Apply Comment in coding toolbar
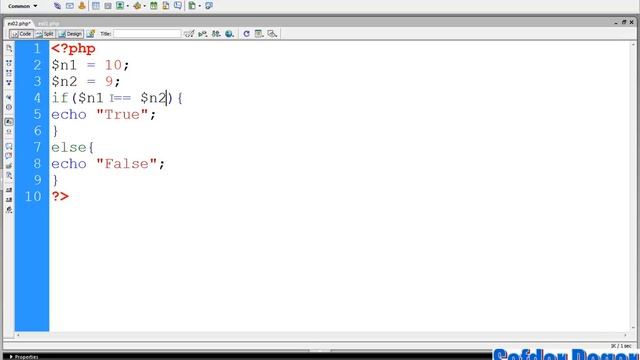The image size is (640, 360). tap(9, 146)
